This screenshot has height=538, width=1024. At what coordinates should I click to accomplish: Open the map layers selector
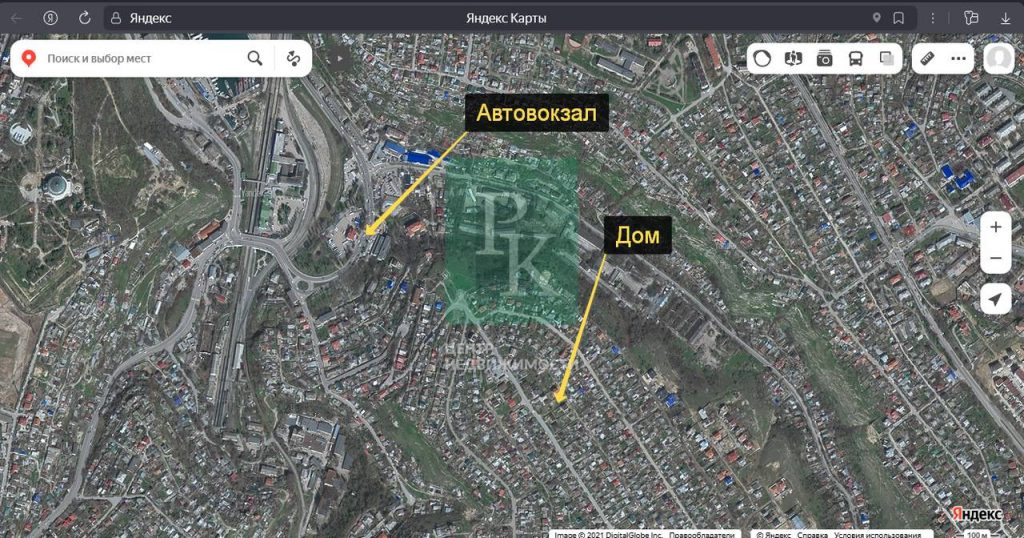(x=887, y=59)
